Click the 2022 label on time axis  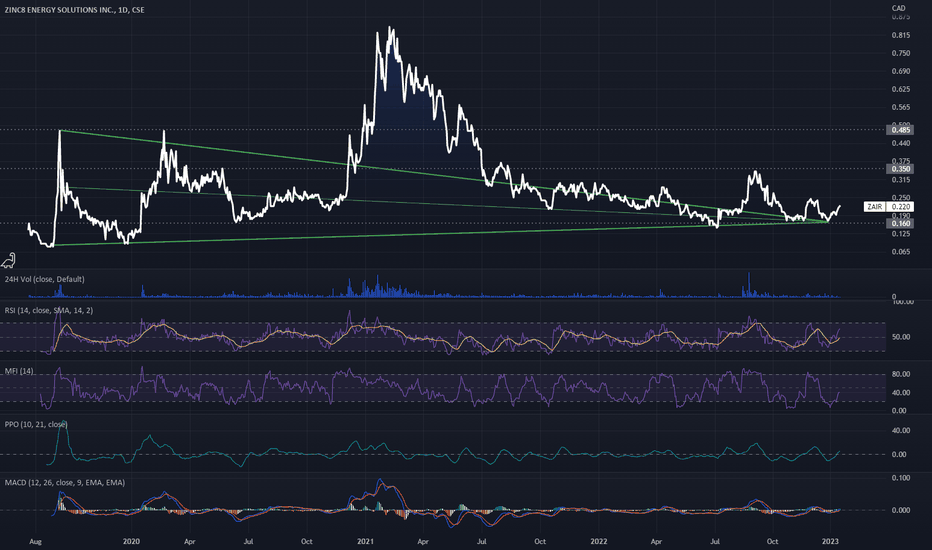click(x=599, y=542)
